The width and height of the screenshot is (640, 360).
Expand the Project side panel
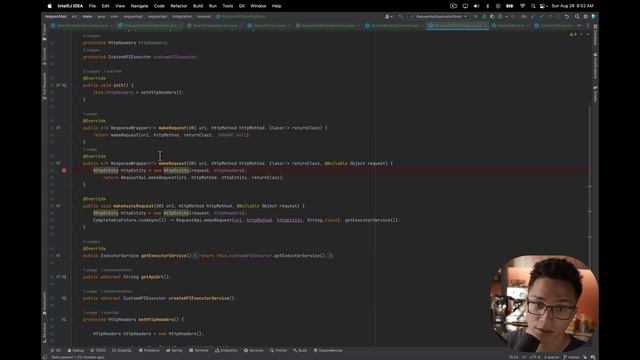point(44,33)
